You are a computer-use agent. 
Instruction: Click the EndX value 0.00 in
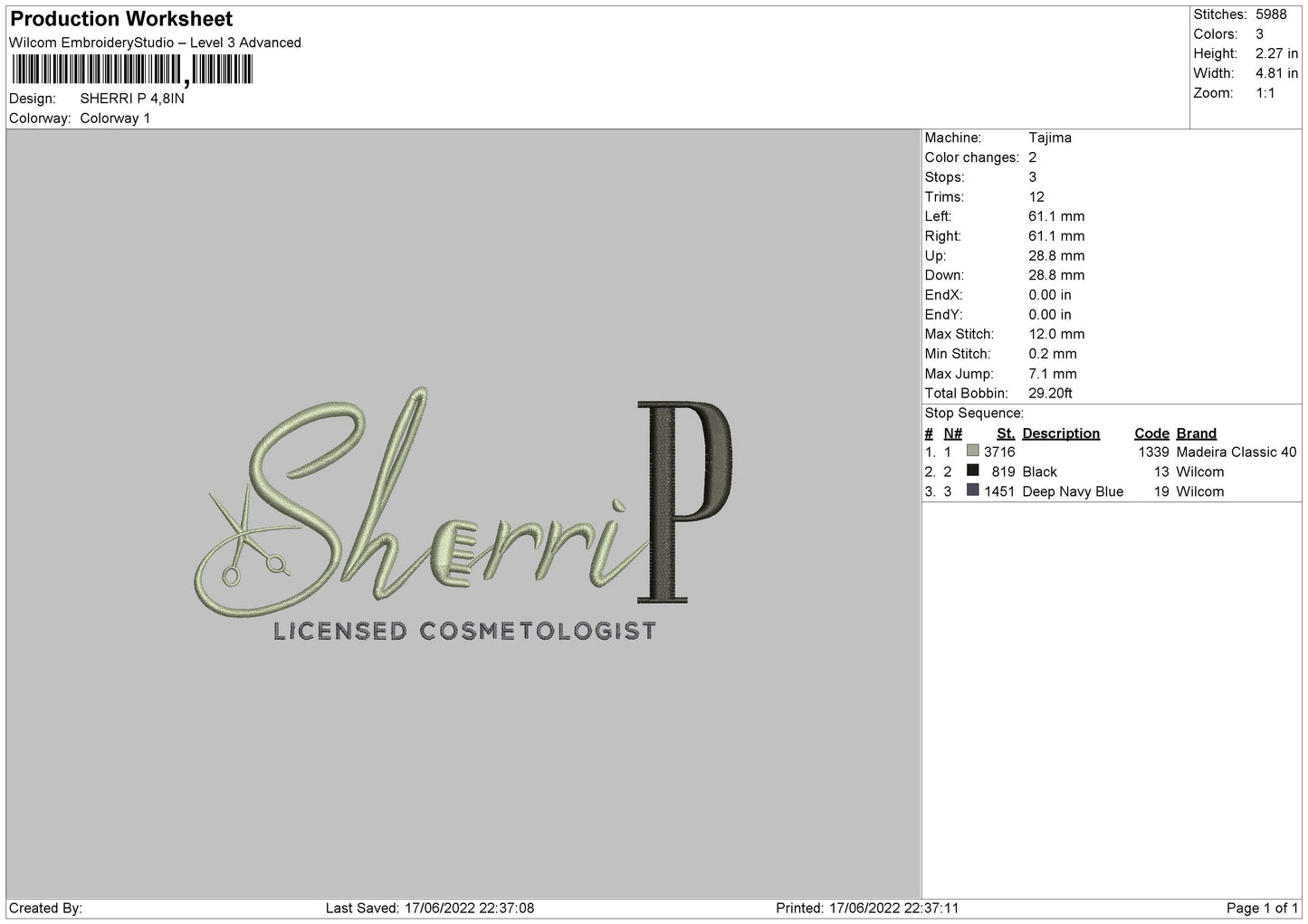[x=1050, y=295]
